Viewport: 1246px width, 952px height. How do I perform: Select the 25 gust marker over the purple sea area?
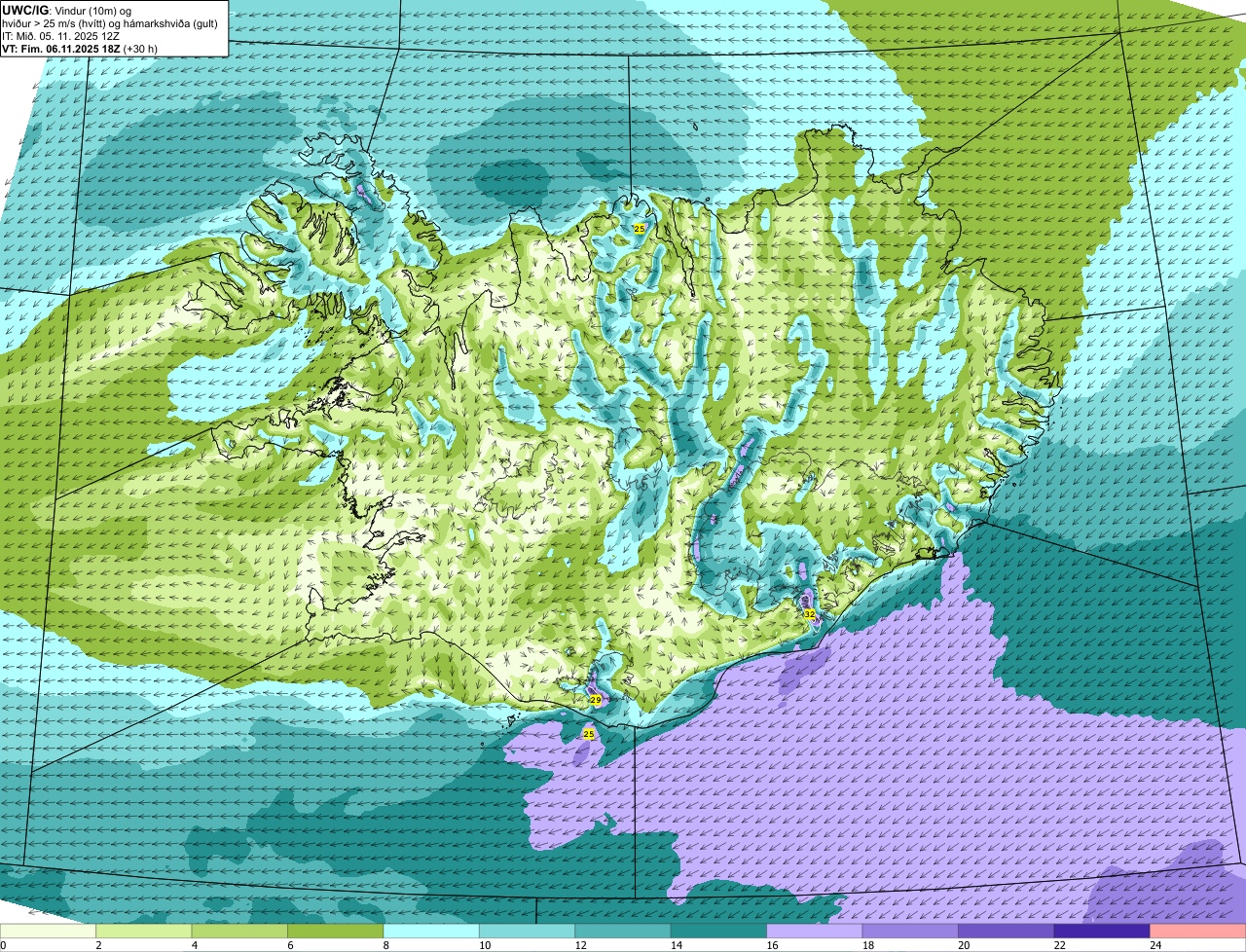pyautogui.click(x=588, y=734)
